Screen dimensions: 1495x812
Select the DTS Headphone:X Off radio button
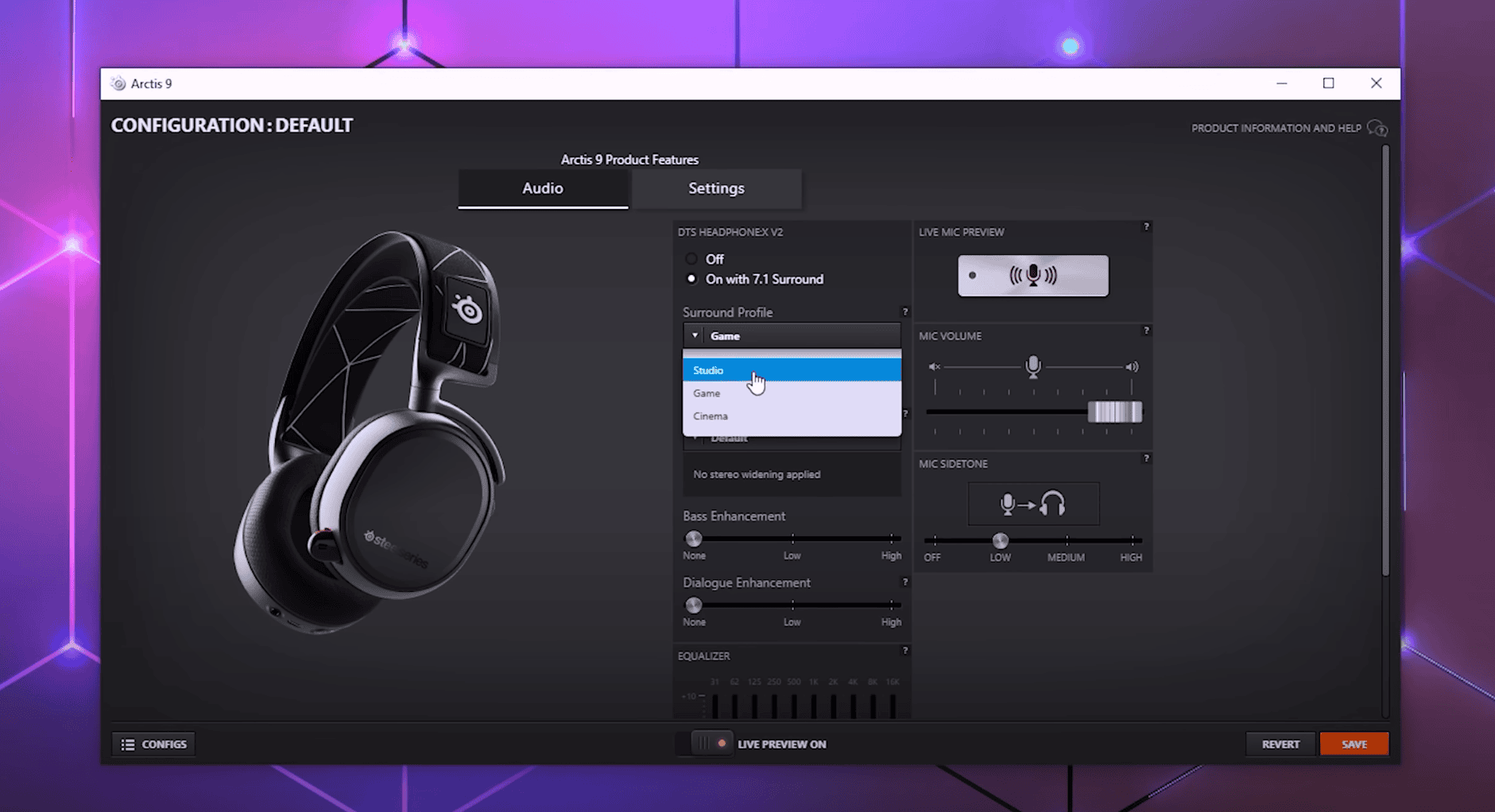pos(691,259)
